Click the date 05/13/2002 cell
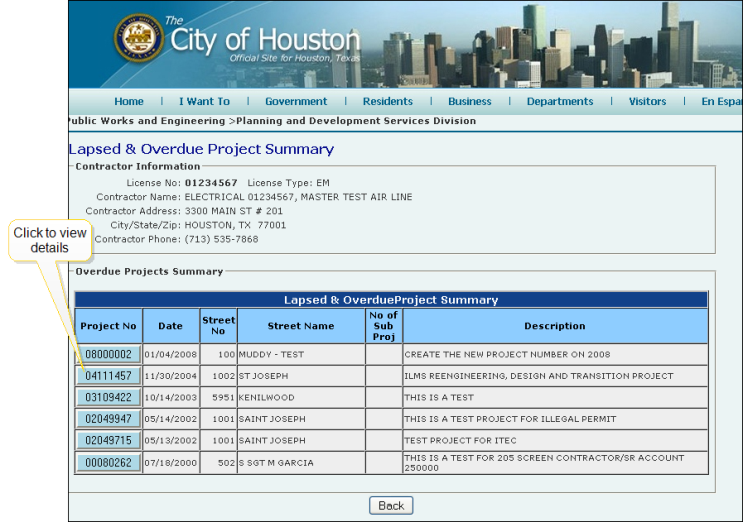This screenshot has width=743, height=522. click(171, 441)
